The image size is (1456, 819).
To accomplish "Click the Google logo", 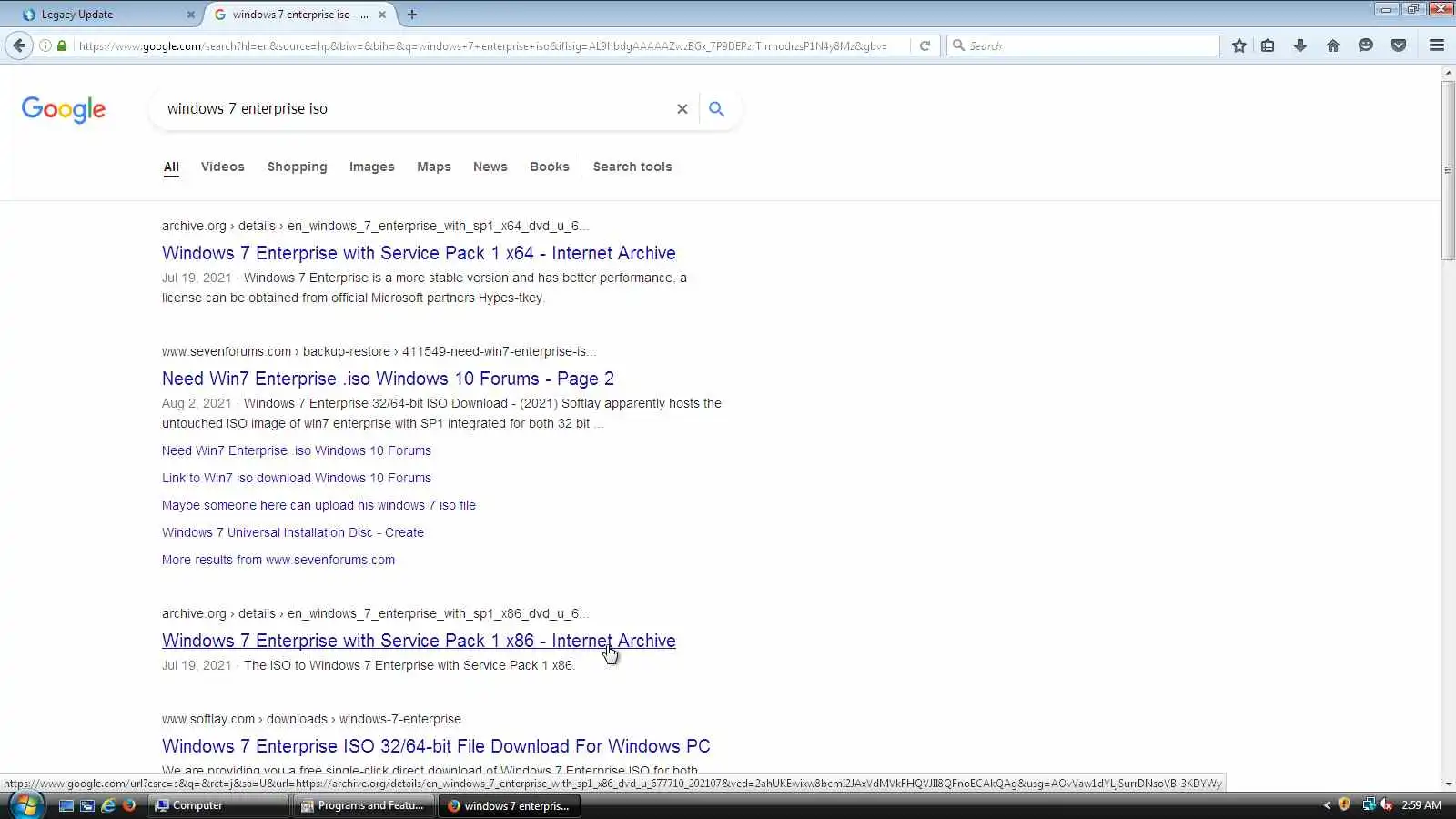I will [x=64, y=109].
